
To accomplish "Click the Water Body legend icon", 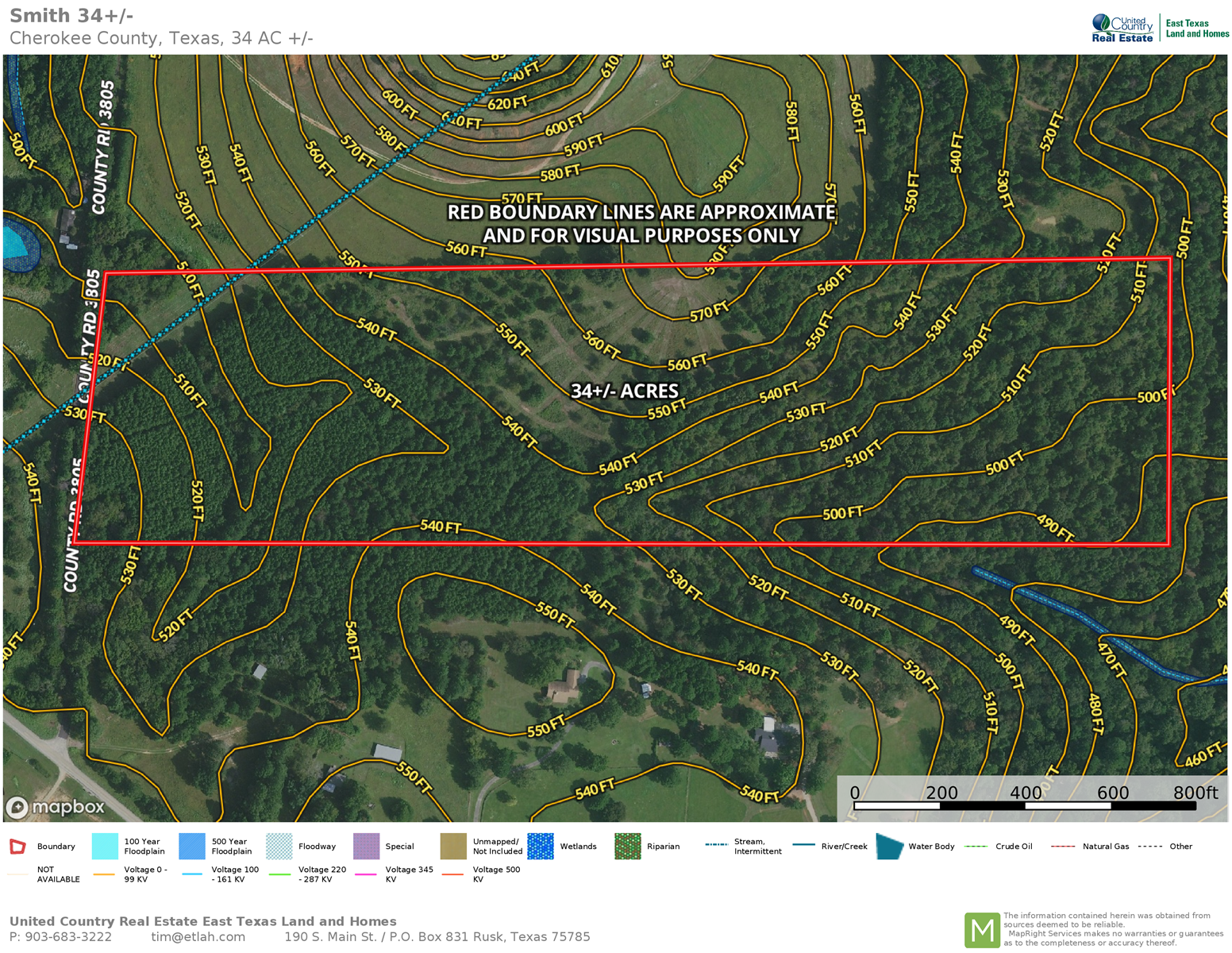I will [889, 847].
